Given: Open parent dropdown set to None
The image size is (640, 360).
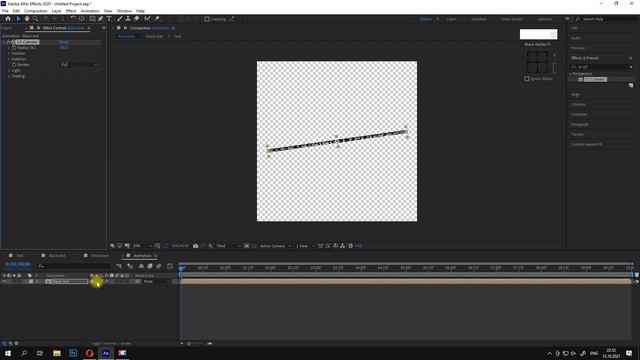Looking at the screenshot, I should [156, 282].
